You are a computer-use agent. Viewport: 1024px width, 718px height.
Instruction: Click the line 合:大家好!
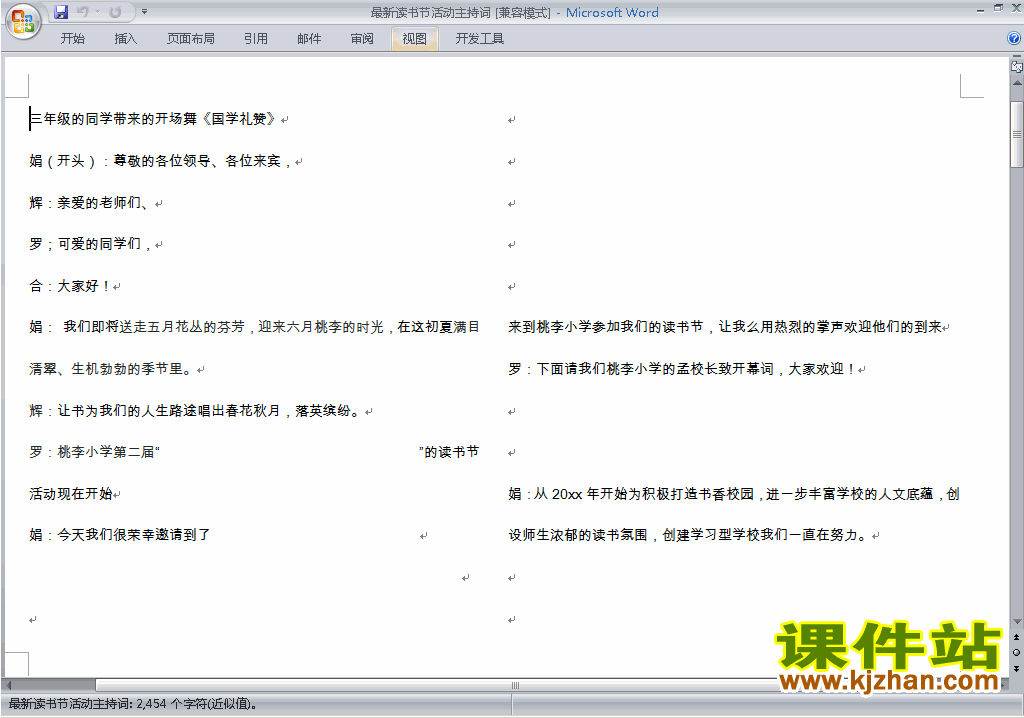point(70,286)
